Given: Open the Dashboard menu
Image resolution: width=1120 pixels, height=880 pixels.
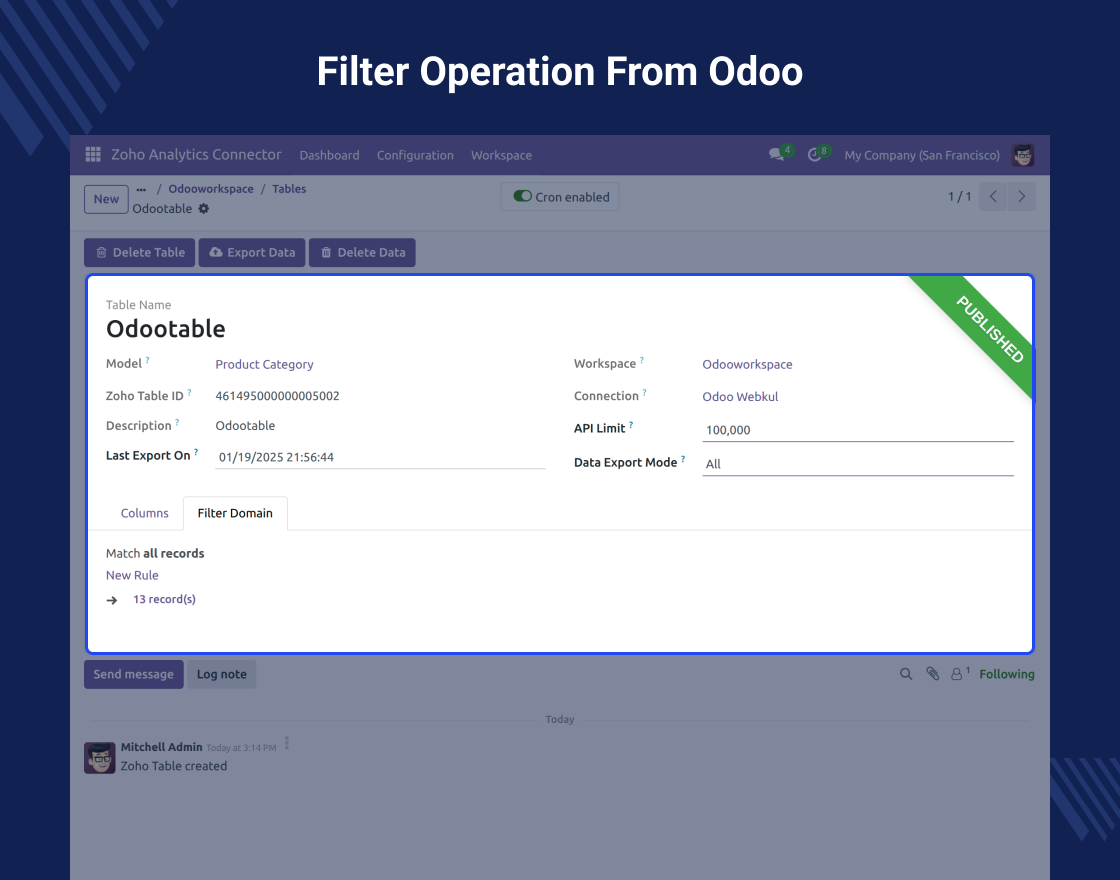Looking at the screenshot, I should click(329, 155).
